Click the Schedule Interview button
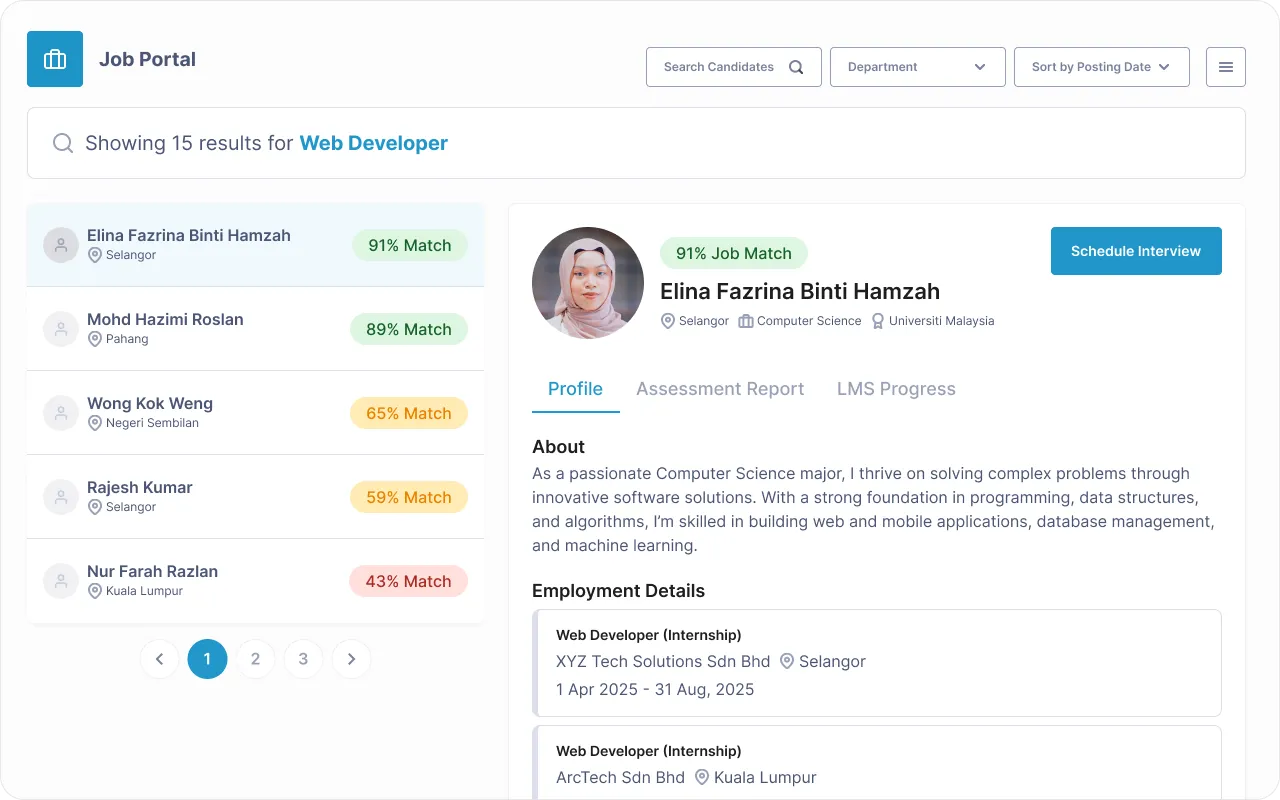This screenshot has width=1280, height=800. click(x=1136, y=251)
